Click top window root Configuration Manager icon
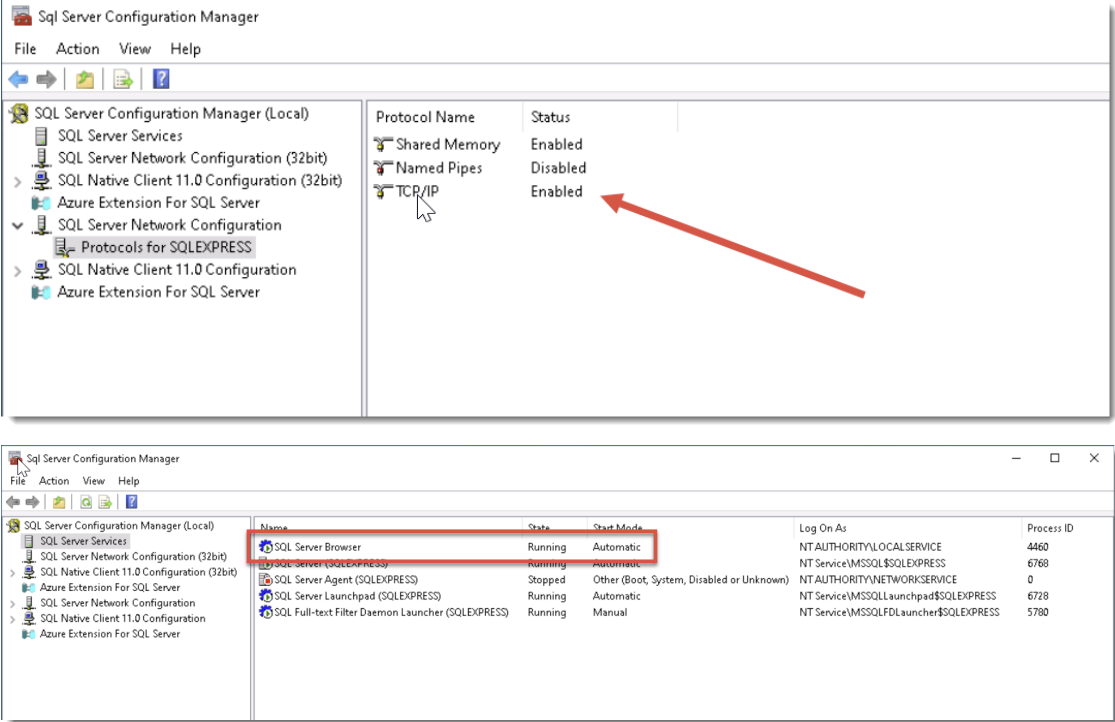Viewport: 1115px width, 722px height. coord(19,114)
